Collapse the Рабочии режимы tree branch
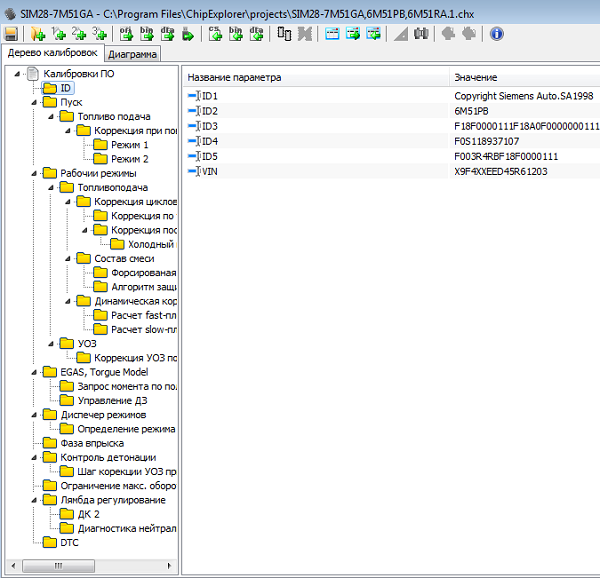The width and height of the screenshot is (600, 578). click(x=36, y=173)
